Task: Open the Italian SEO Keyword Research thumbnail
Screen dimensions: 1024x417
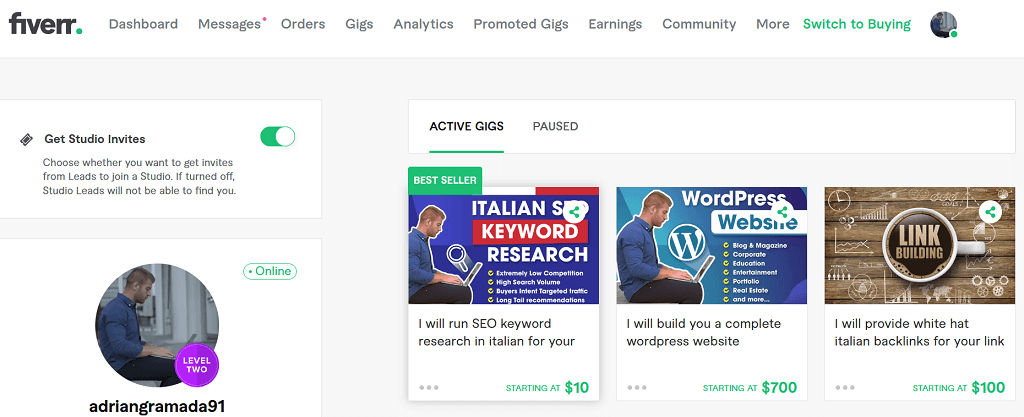Action: 504,245
